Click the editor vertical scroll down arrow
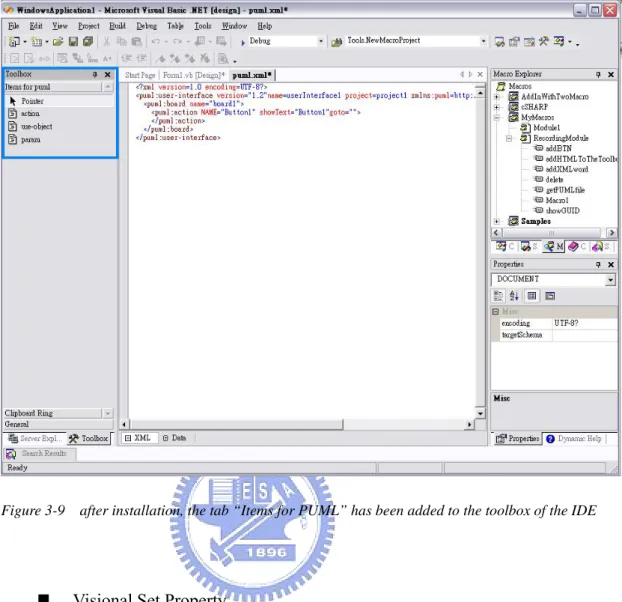The height and width of the screenshot is (602, 622). 480,413
